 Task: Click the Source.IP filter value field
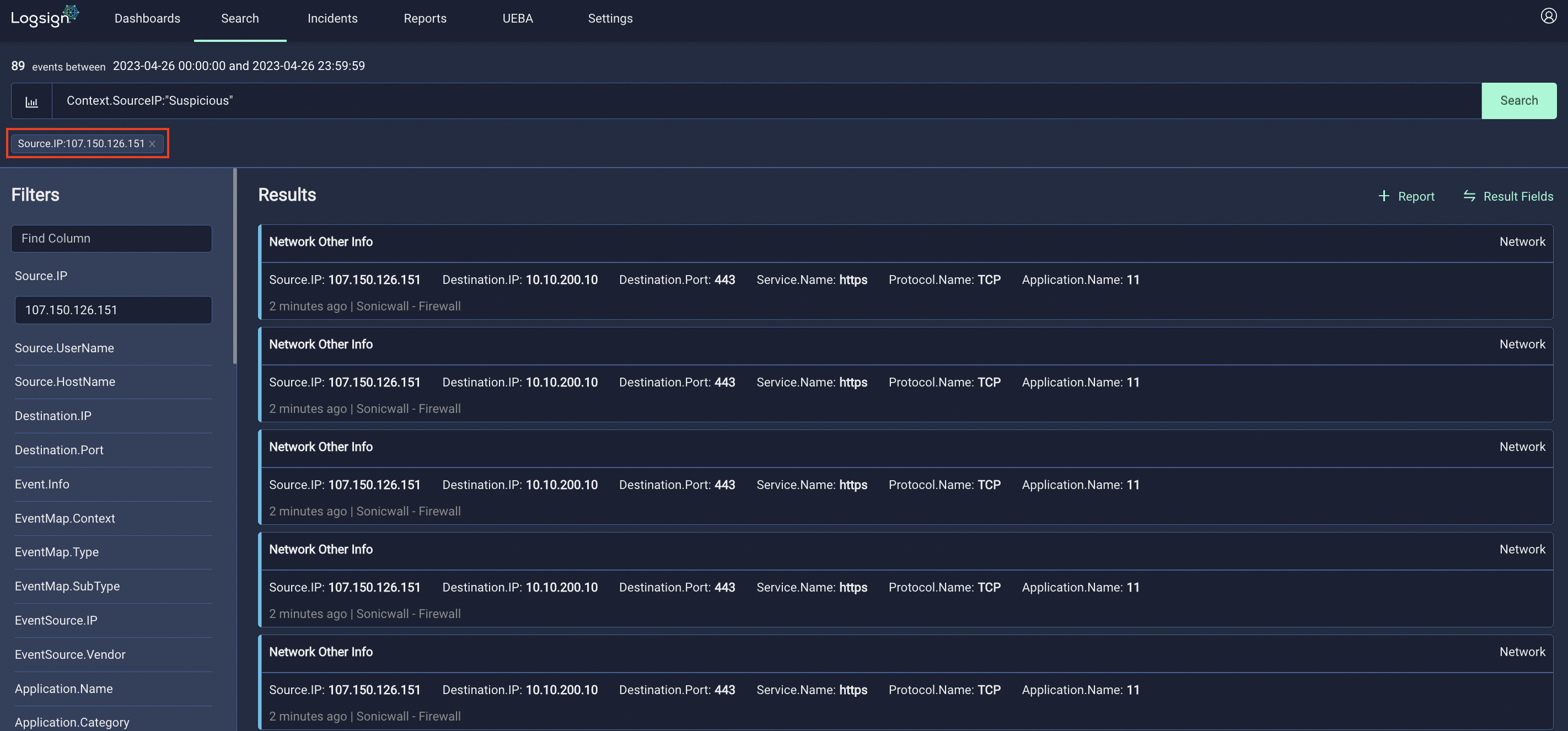(113, 310)
